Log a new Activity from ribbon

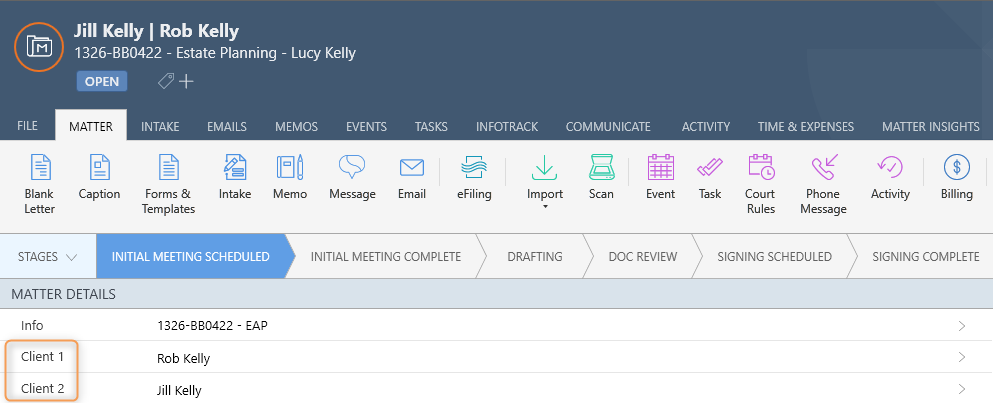(890, 177)
